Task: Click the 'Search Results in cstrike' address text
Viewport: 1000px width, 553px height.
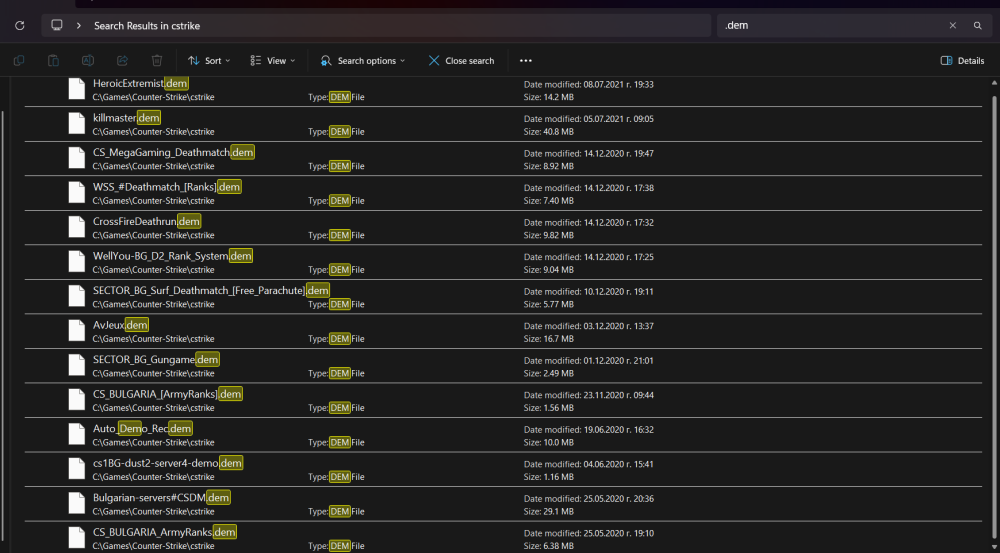Action: (x=147, y=26)
